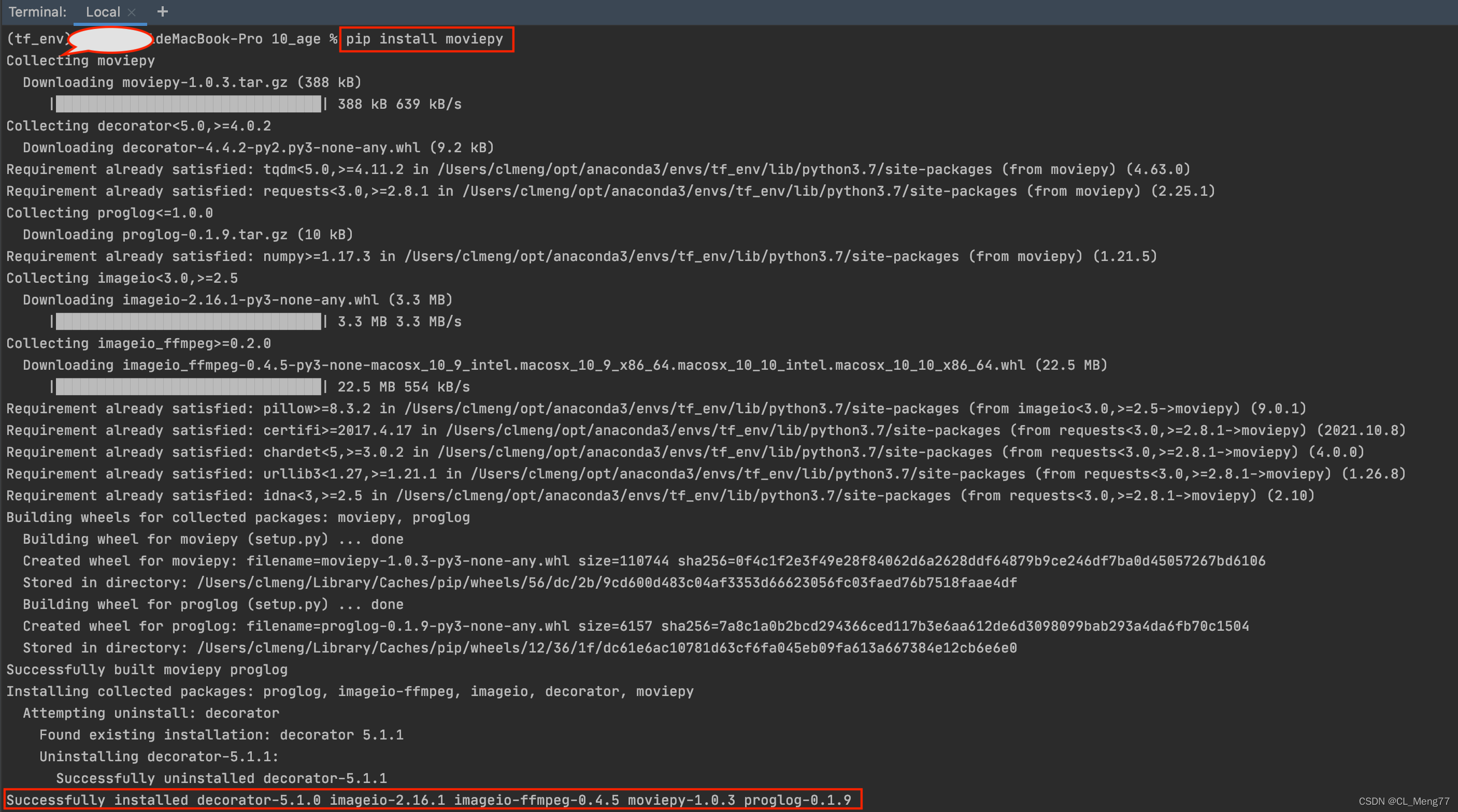1458x812 pixels.
Task: Click the 'Successfully installed decorator-5.1.0' final line
Action: pyautogui.click(x=428, y=800)
